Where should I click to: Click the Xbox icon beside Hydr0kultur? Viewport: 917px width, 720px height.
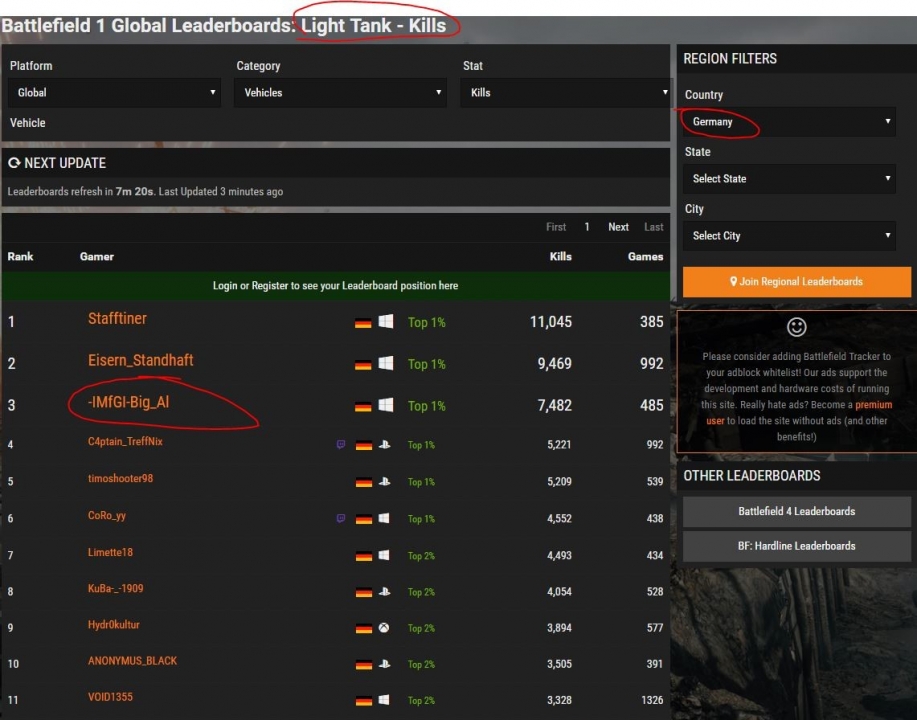385,628
